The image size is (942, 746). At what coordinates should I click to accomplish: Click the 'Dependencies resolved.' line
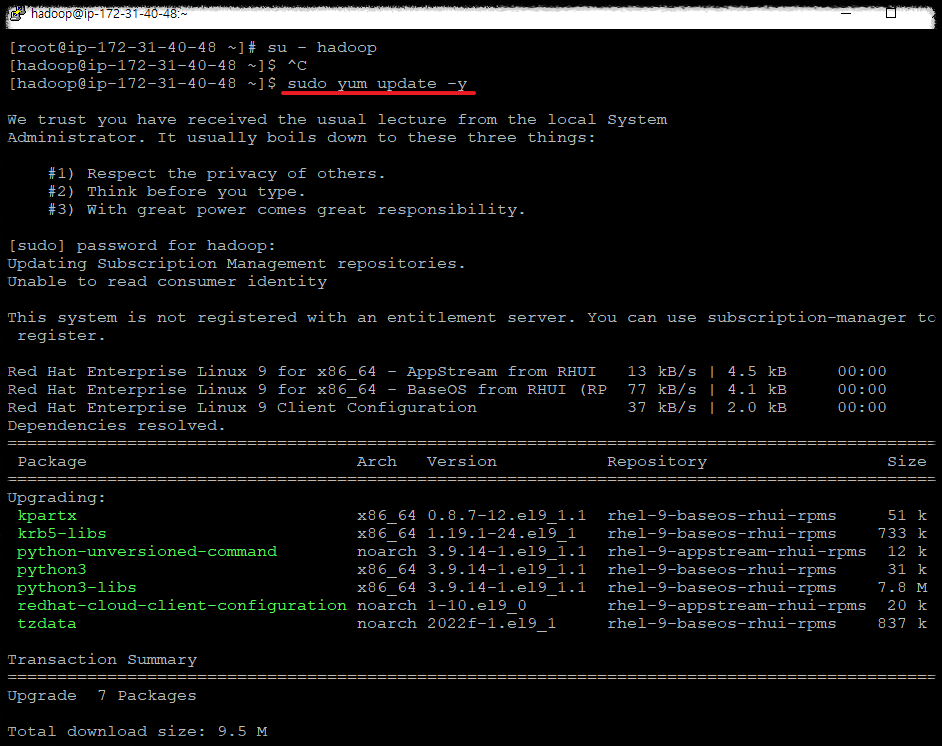tap(117, 426)
